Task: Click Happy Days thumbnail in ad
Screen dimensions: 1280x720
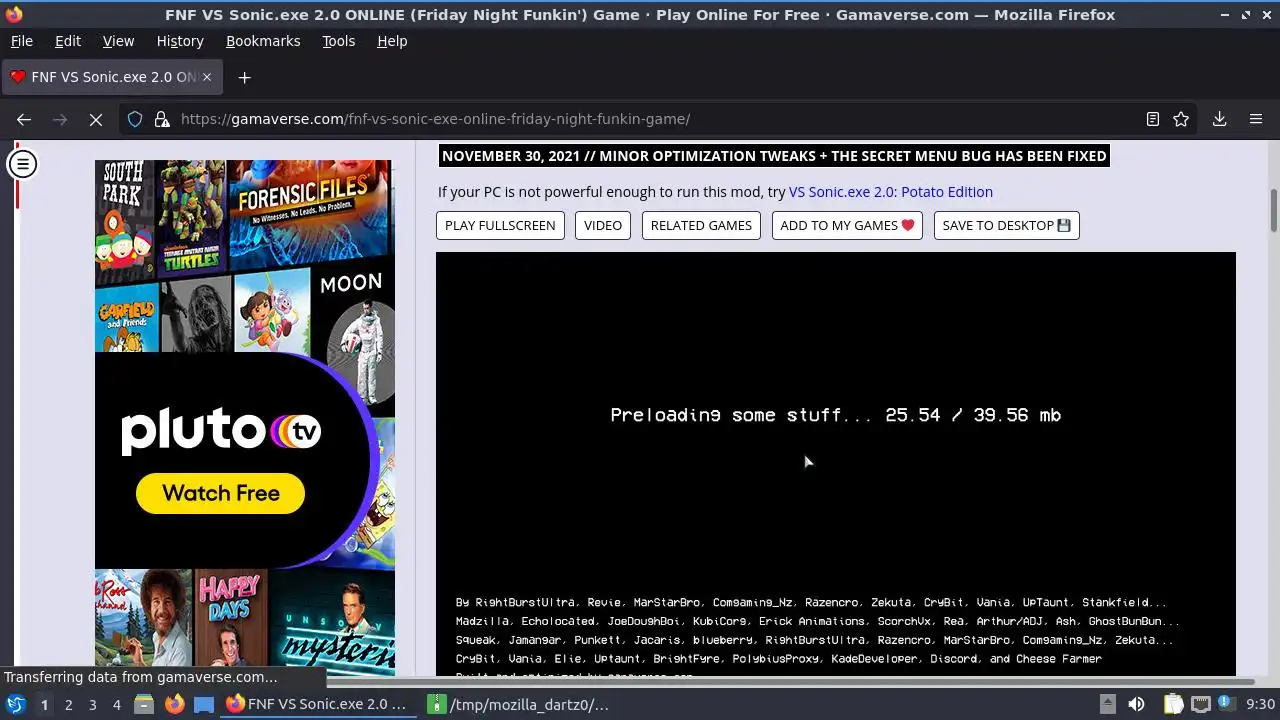Action: pos(231,619)
